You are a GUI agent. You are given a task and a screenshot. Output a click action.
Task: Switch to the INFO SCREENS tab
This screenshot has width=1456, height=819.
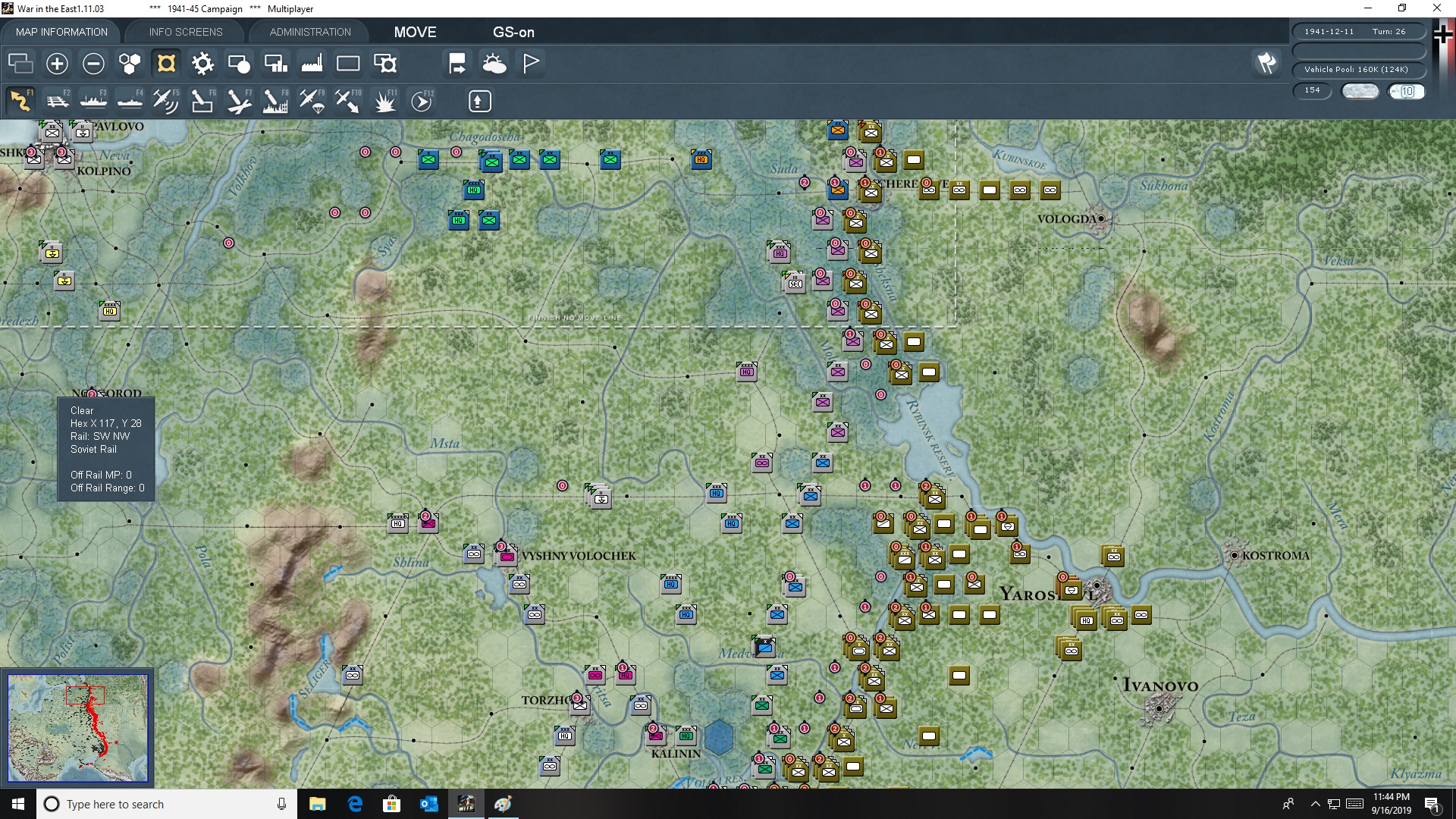[185, 32]
